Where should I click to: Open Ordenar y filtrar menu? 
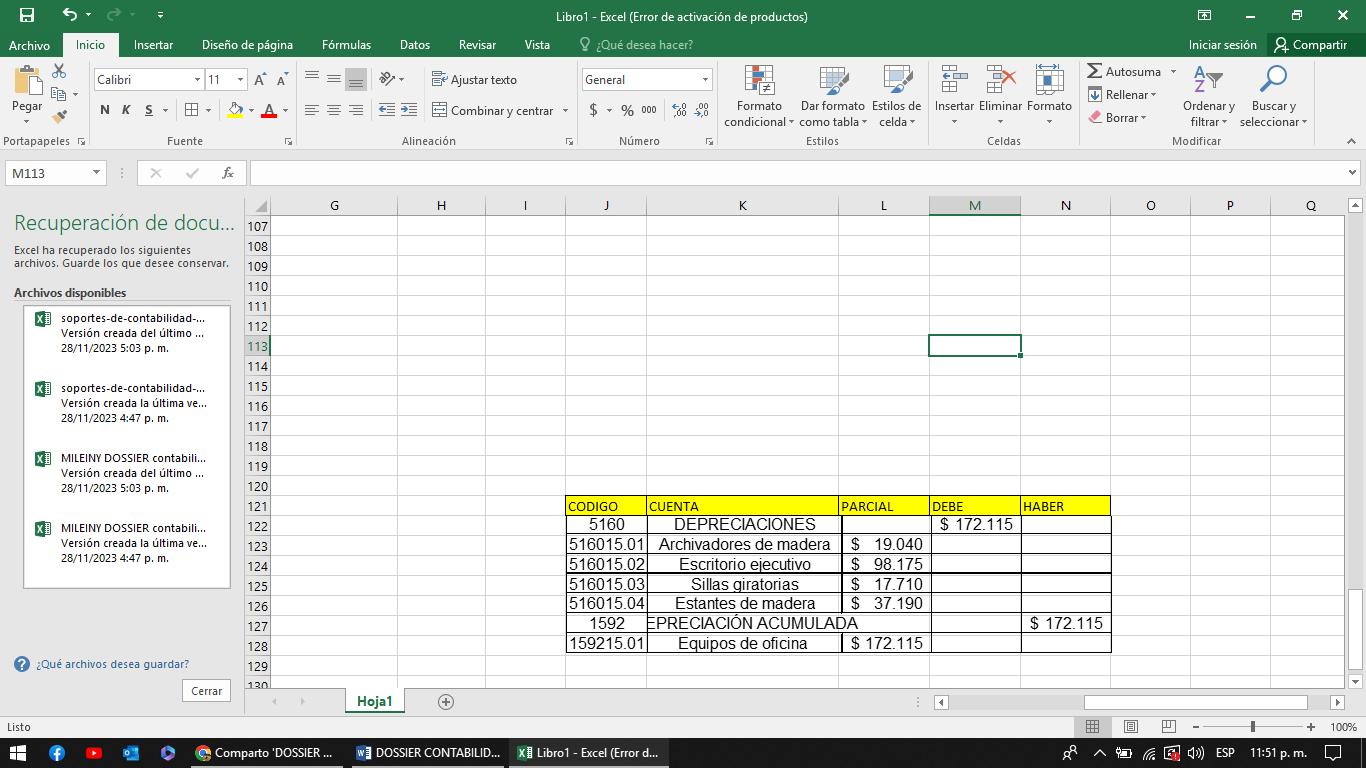click(x=1208, y=96)
